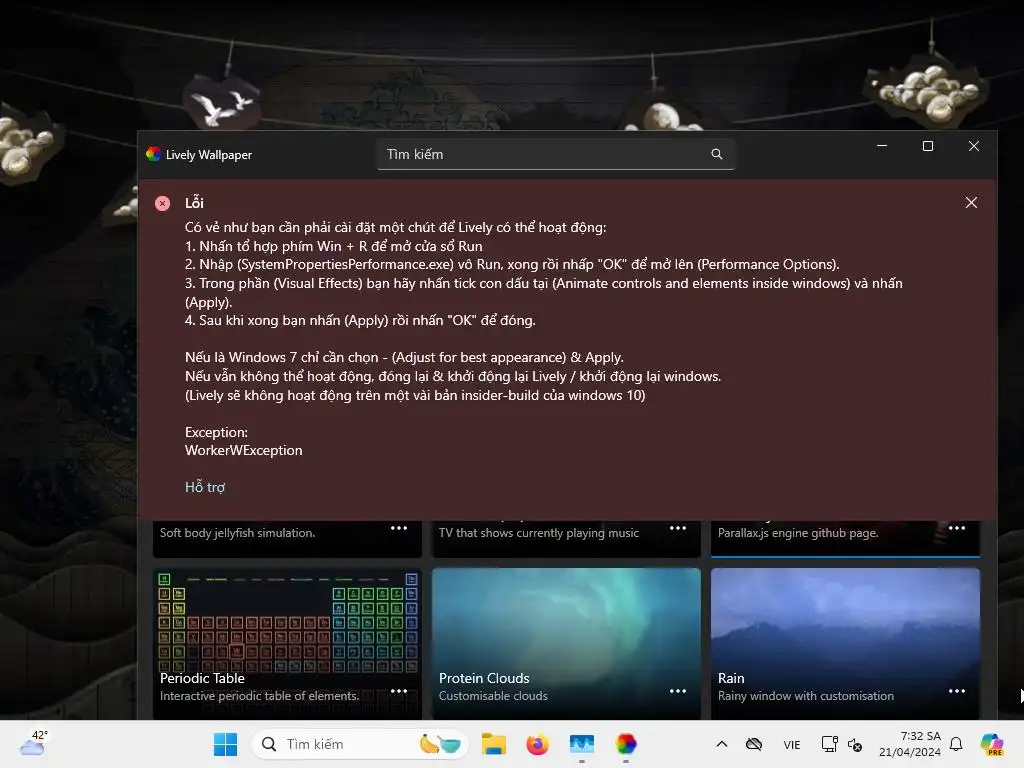Open more options for Rain wallpaper
This screenshot has height=768, width=1024.
[x=957, y=691]
